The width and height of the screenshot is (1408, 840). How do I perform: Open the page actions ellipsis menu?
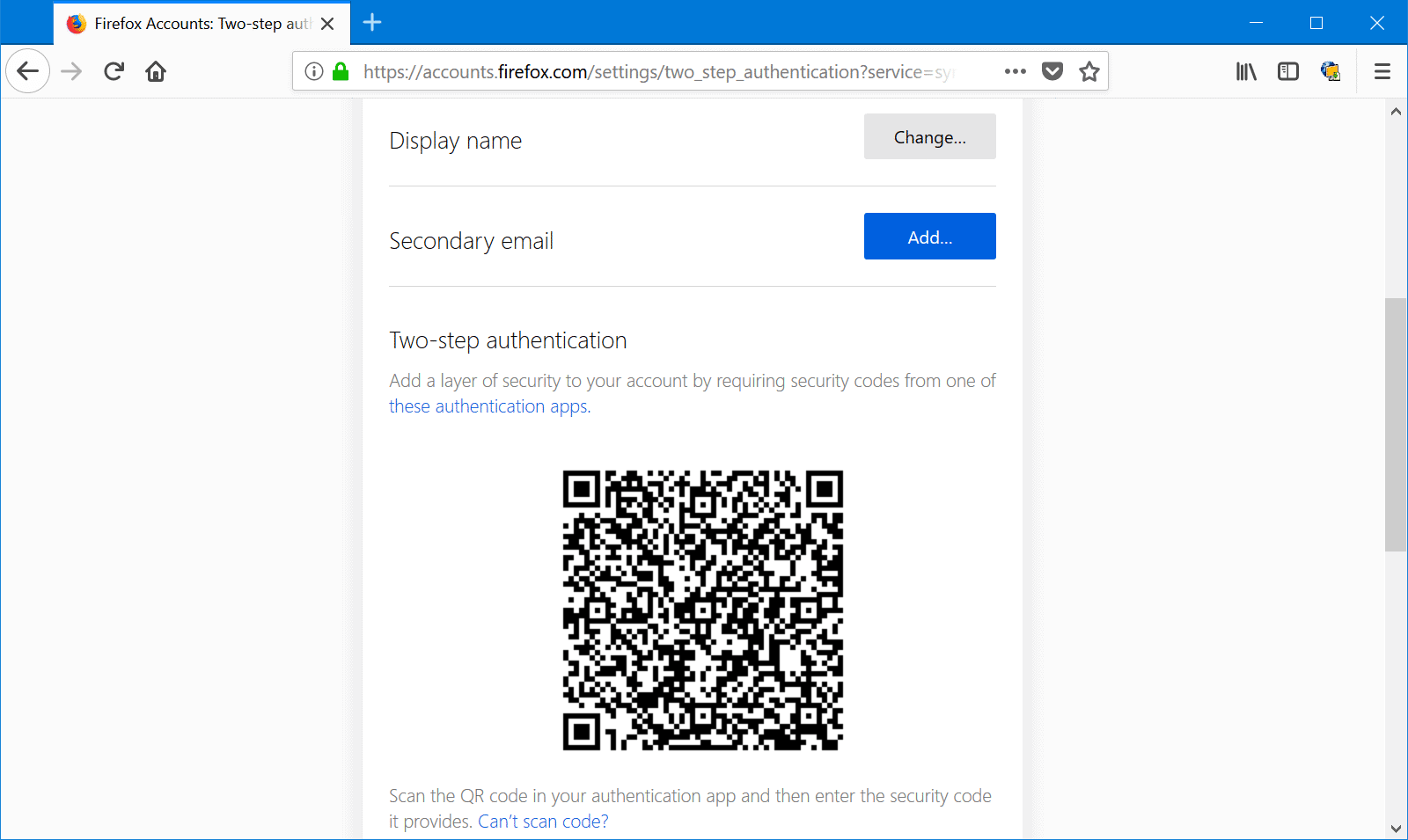tap(1016, 71)
